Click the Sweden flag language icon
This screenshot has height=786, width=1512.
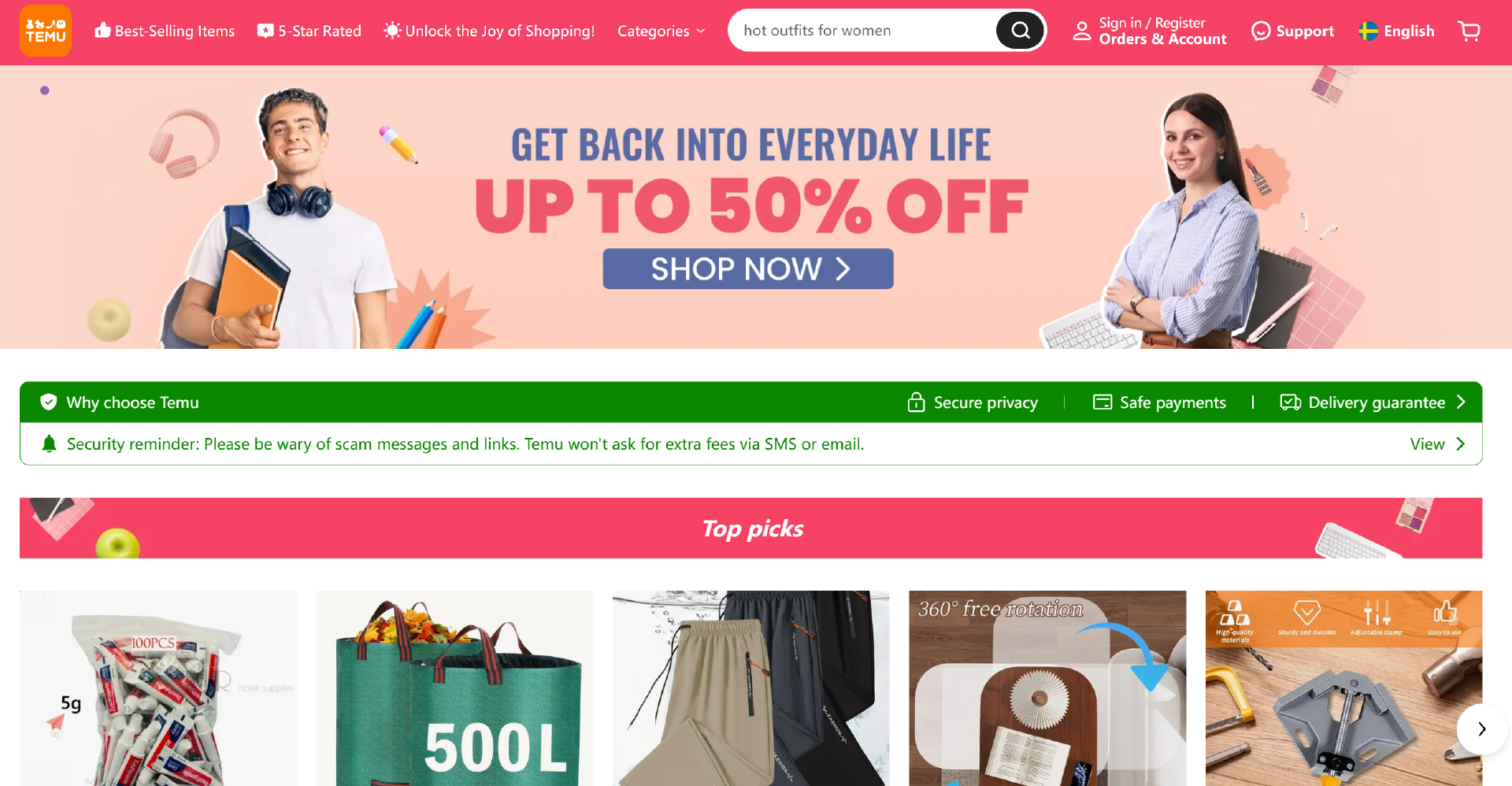click(x=1369, y=31)
